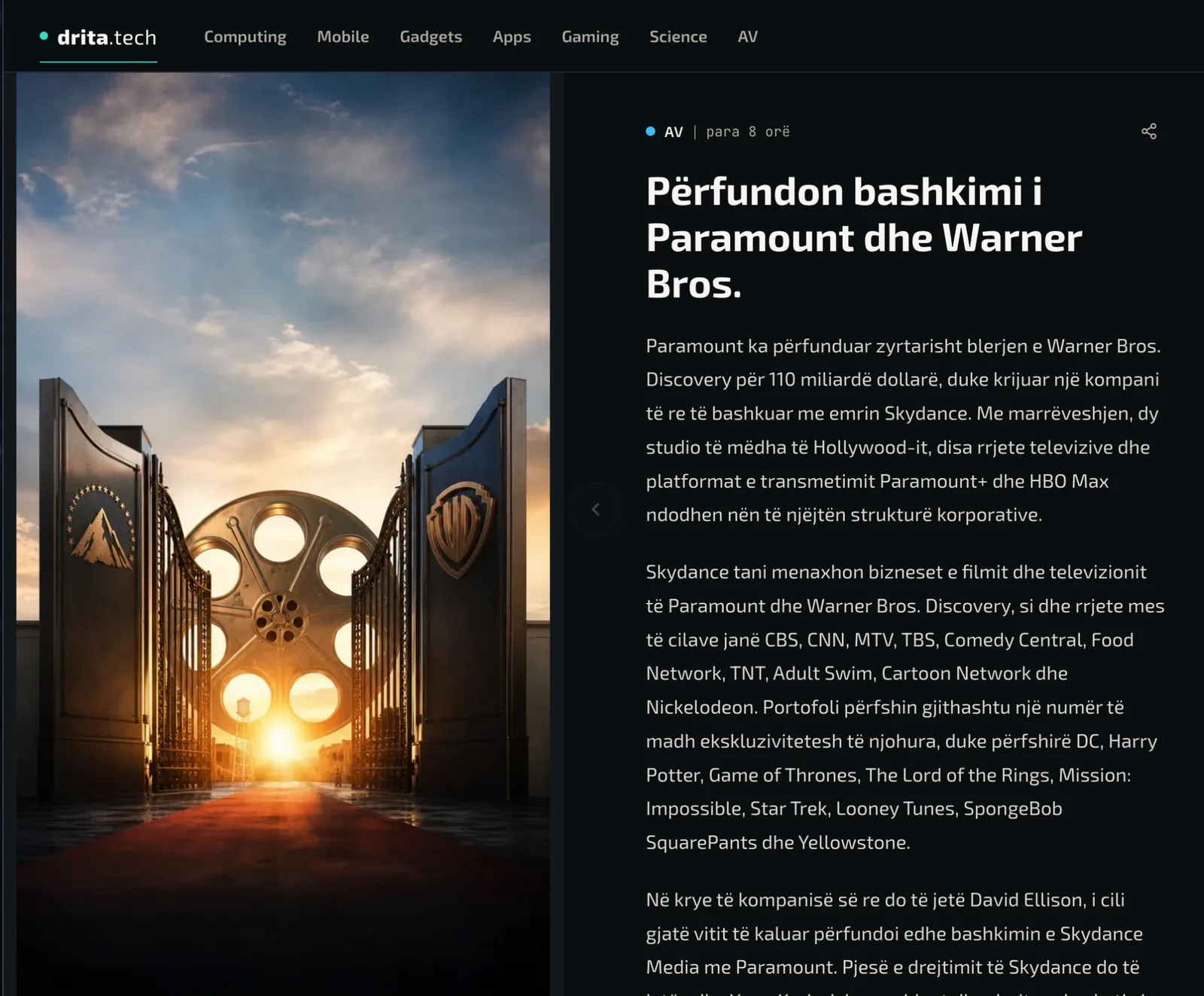
Task: Open the Science section
Action: 678,37
